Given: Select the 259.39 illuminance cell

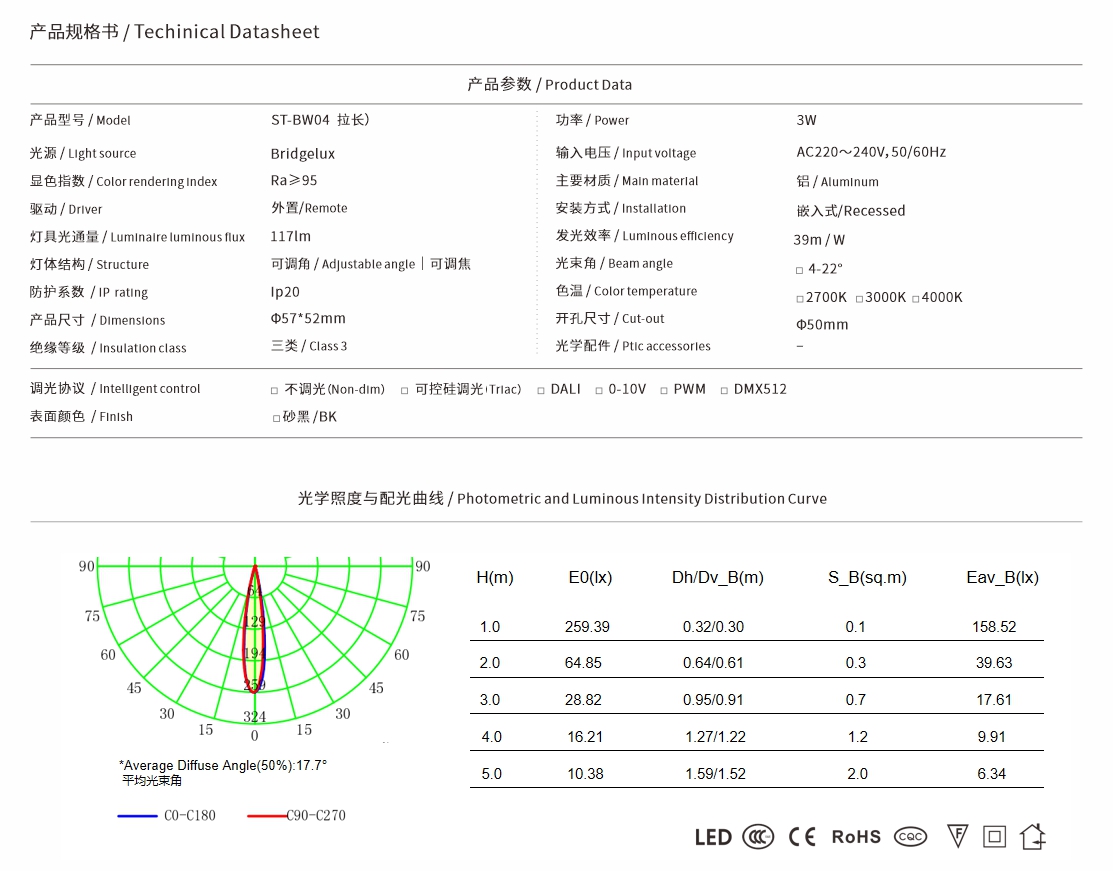Looking at the screenshot, I should pos(587,627).
